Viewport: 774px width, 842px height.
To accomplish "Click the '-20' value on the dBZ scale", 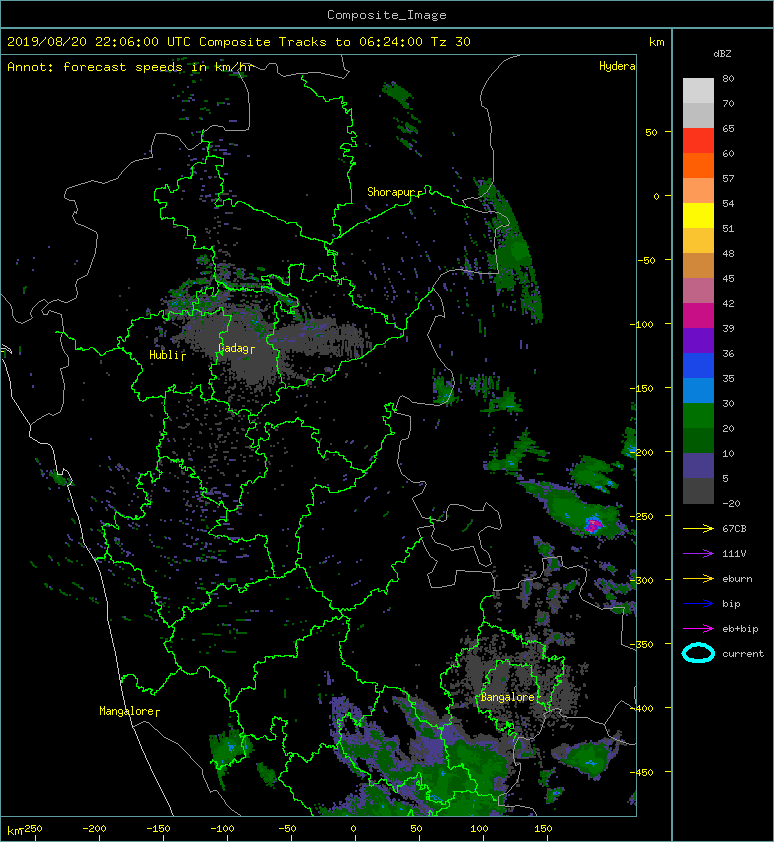I will (x=732, y=504).
